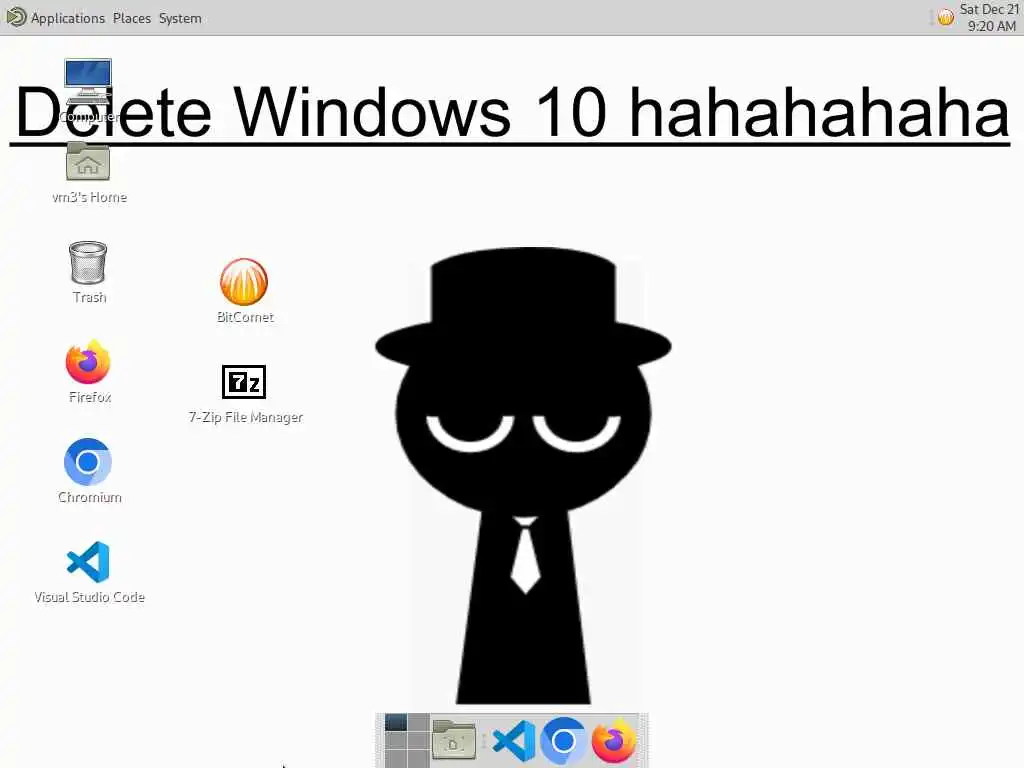The width and height of the screenshot is (1024, 768).
Task: Select the 'Visual Studio Code' label text
Action: [x=89, y=597]
